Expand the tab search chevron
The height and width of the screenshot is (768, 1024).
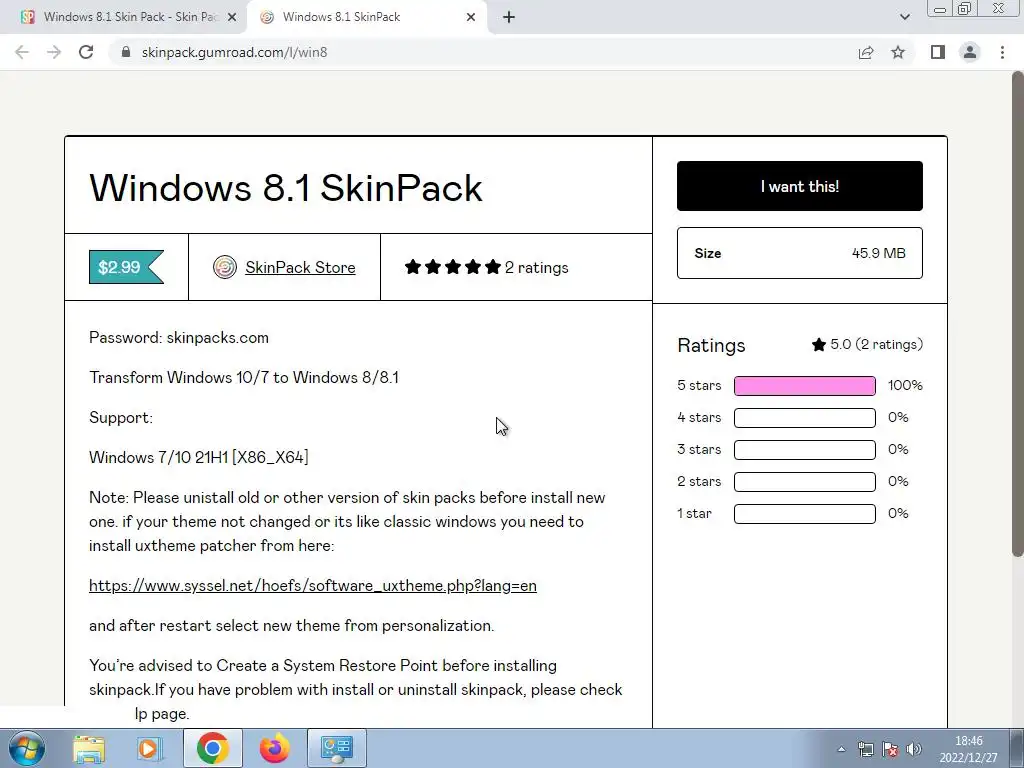904,17
